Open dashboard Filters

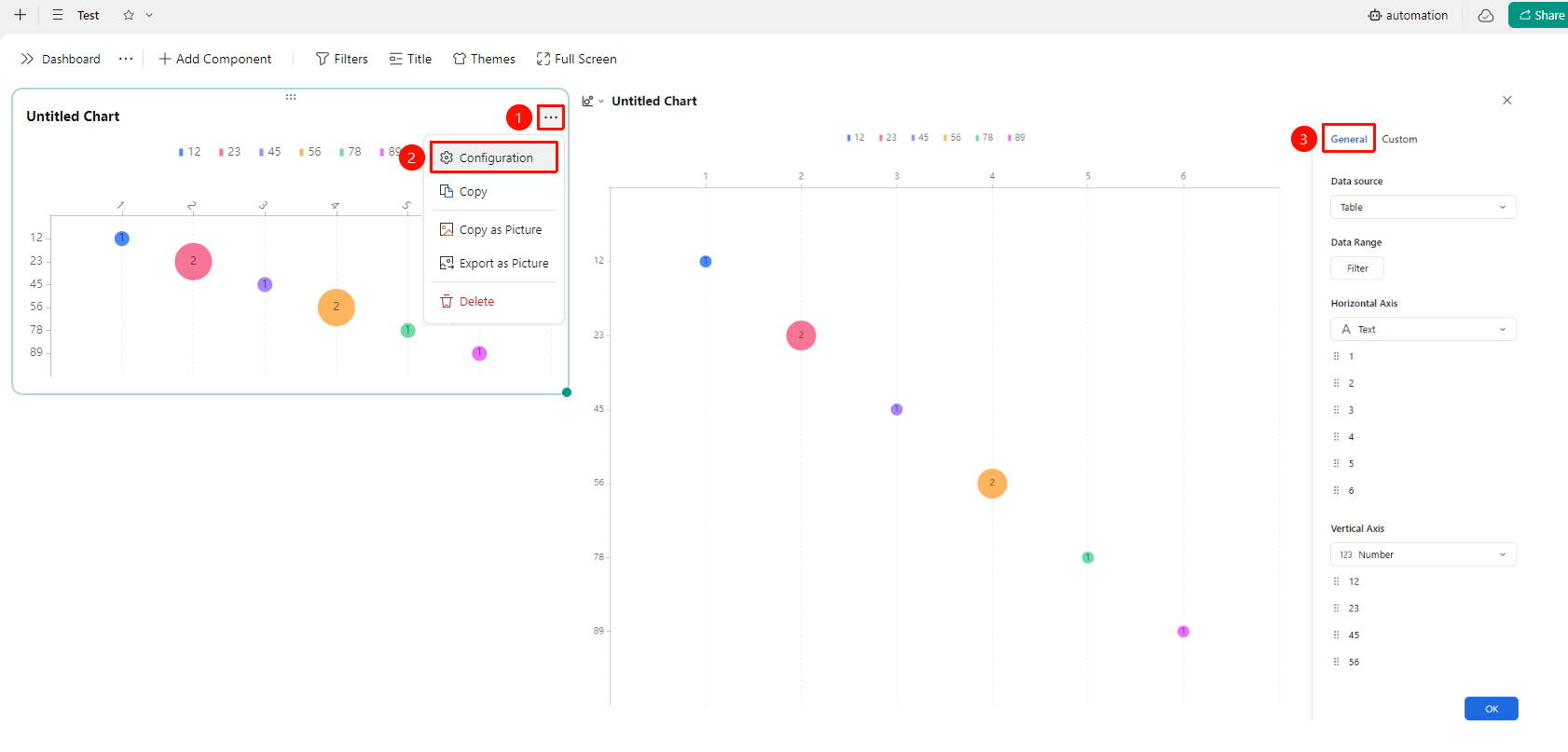click(342, 59)
